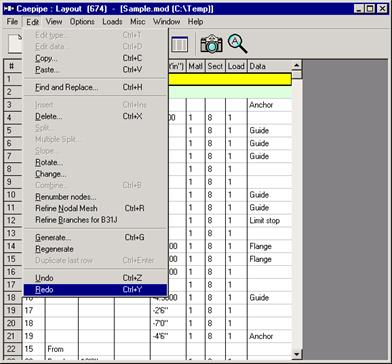The height and width of the screenshot is (364, 392).
Task: Click the Data column header
Action: [269, 66]
